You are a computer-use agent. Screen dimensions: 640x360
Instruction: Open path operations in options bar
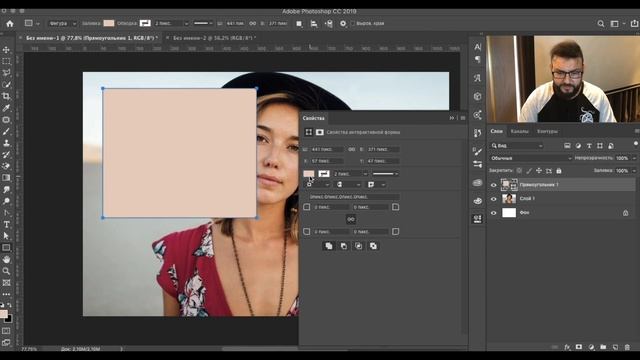coord(299,24)
